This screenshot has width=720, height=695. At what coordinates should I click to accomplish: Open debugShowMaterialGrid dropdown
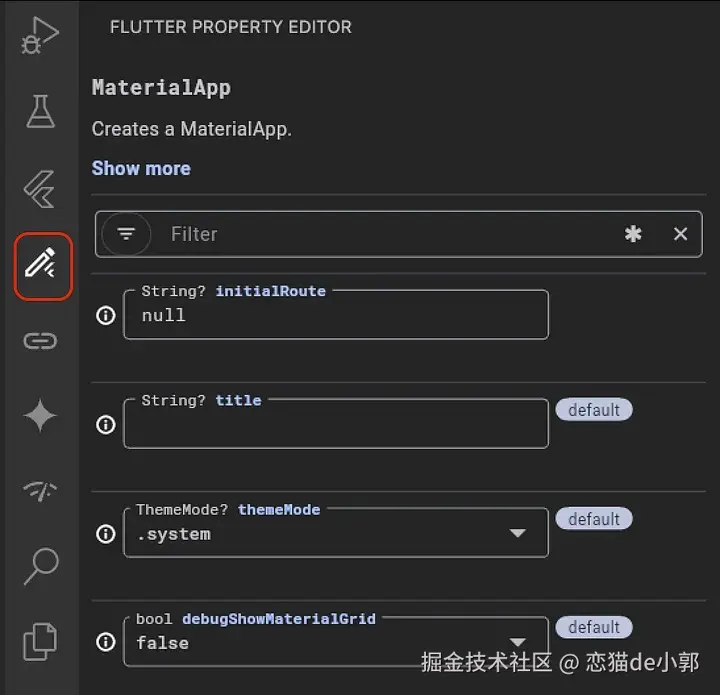(336, 642)
